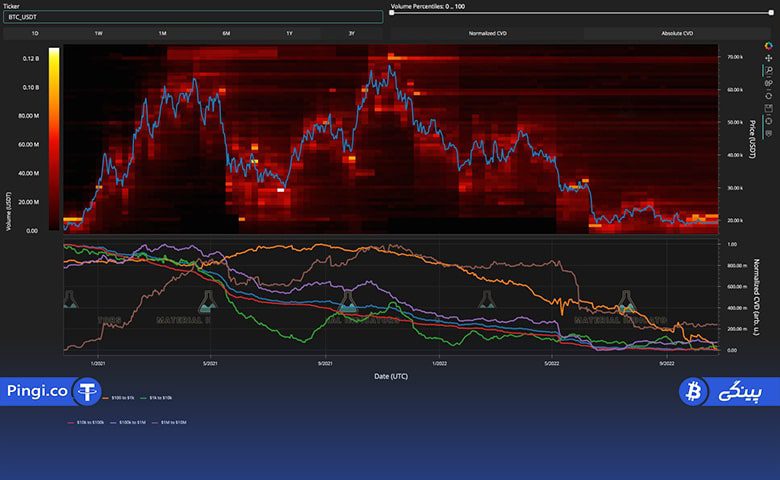Click the Reset chart view icon

(x=769, y=96)
